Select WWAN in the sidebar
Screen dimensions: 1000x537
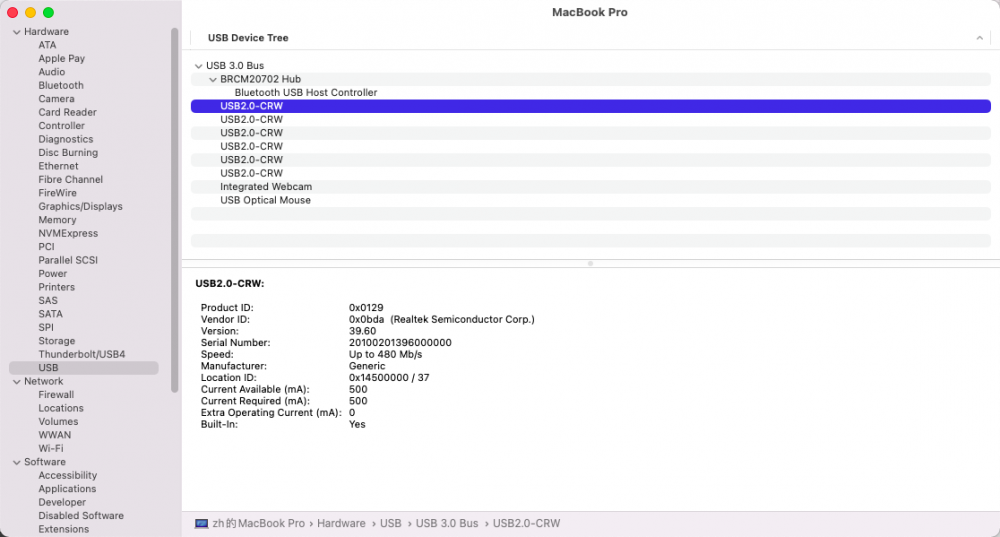[x=55, y=435]
